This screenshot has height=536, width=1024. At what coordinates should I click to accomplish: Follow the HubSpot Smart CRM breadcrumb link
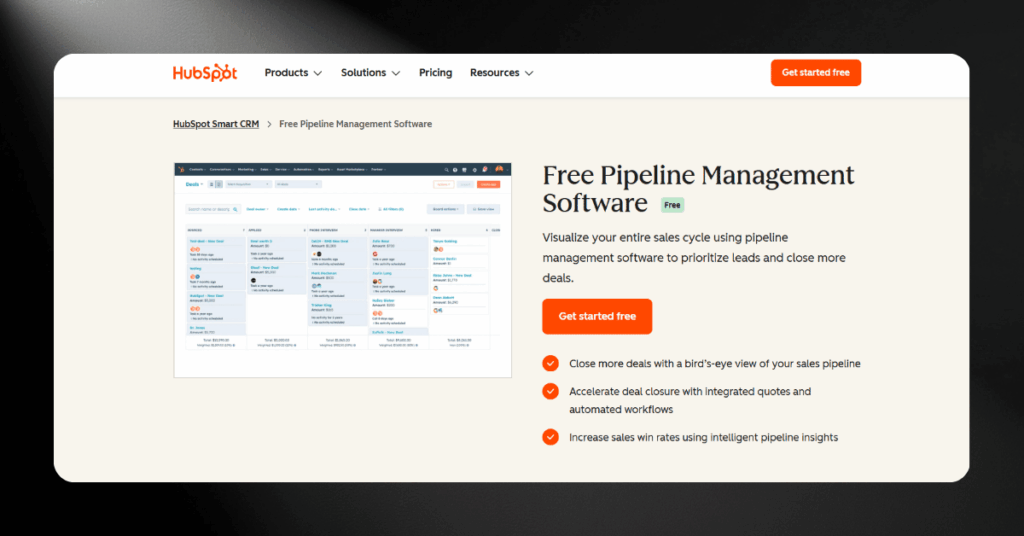[x=216, y=124]
